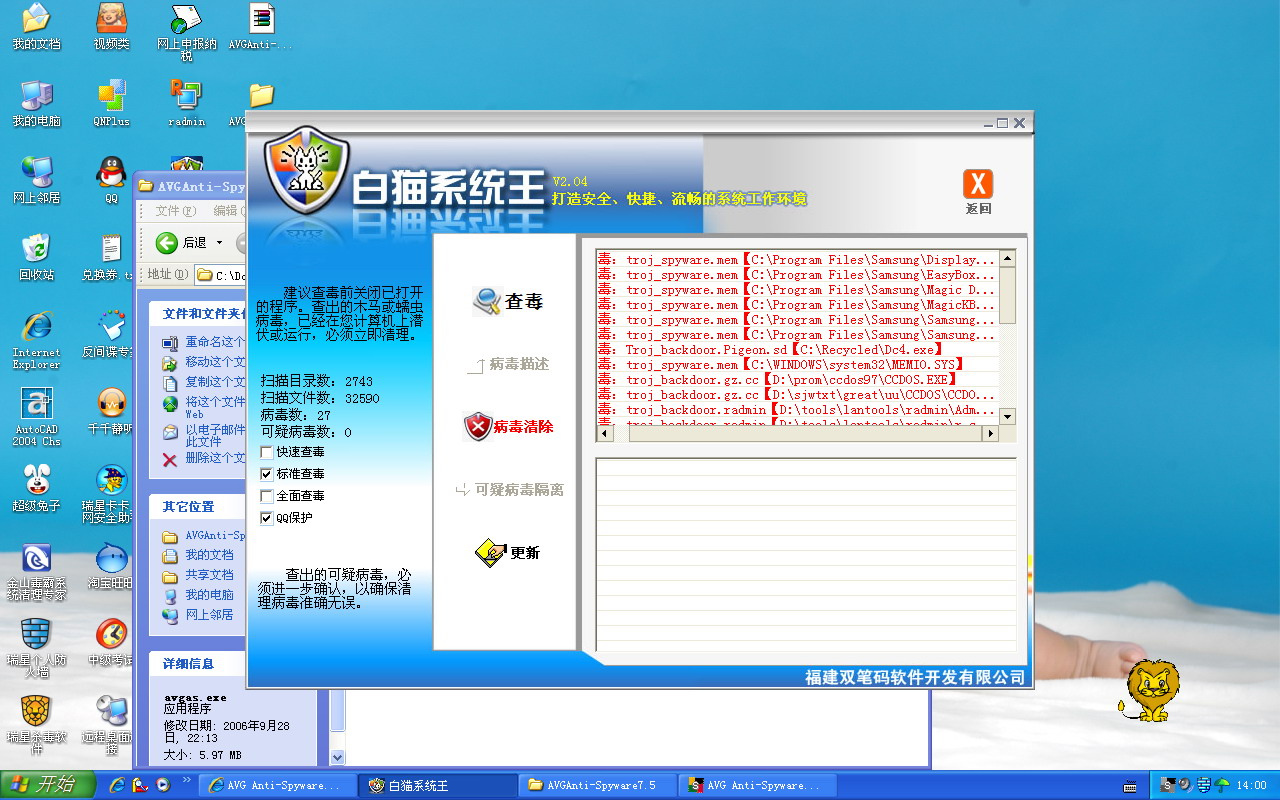
Task: Enable 快速查毒 quick scan checkbox
Action: click(x=267, y=452)
